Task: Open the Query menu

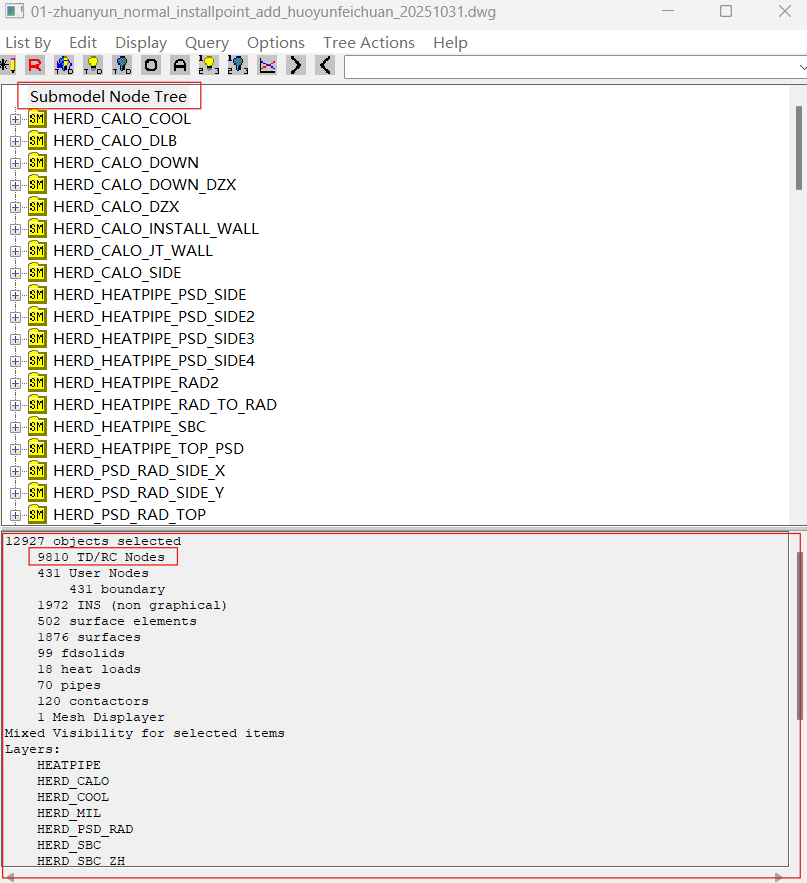Action: [x=206, y=43]
